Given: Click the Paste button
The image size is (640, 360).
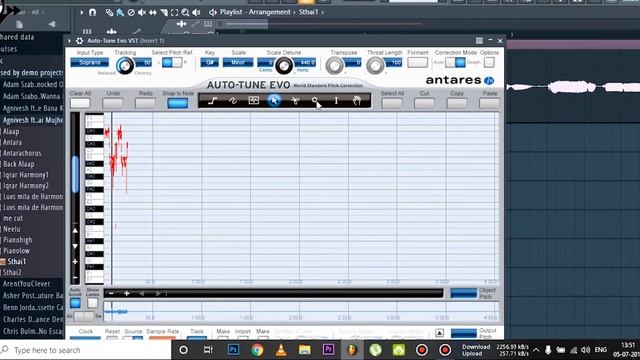Looking at the screenshot, I should pos(489,103).
